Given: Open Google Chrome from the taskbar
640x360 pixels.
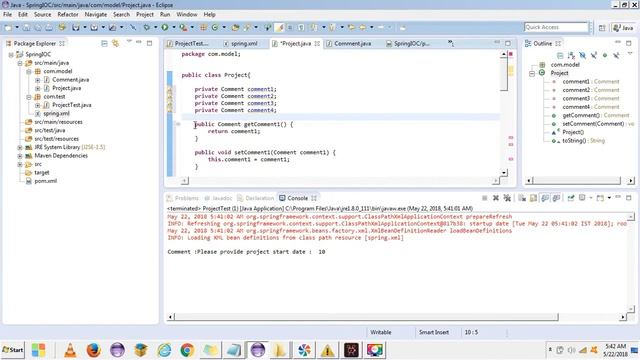Looking at the screenshot, I should [x=187, y=350].
